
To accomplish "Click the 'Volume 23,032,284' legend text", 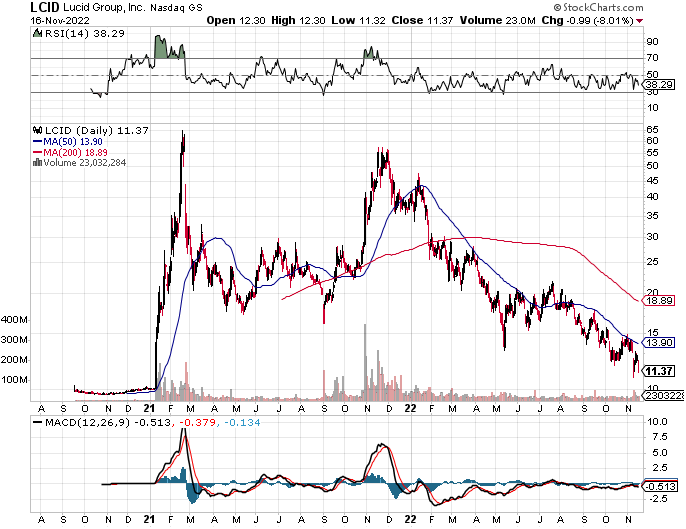I will click(84, 163).
